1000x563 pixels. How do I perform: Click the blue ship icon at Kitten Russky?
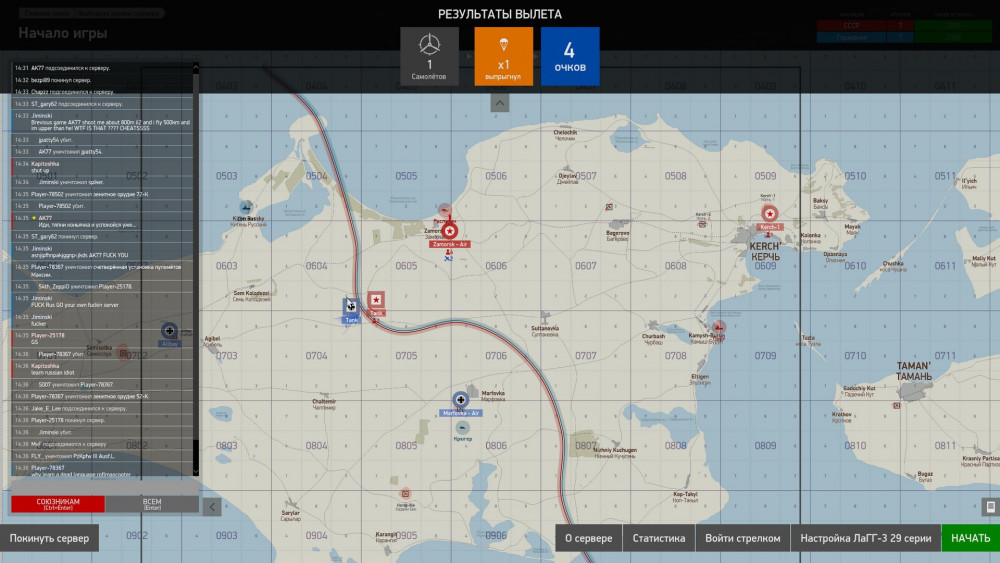246,207
